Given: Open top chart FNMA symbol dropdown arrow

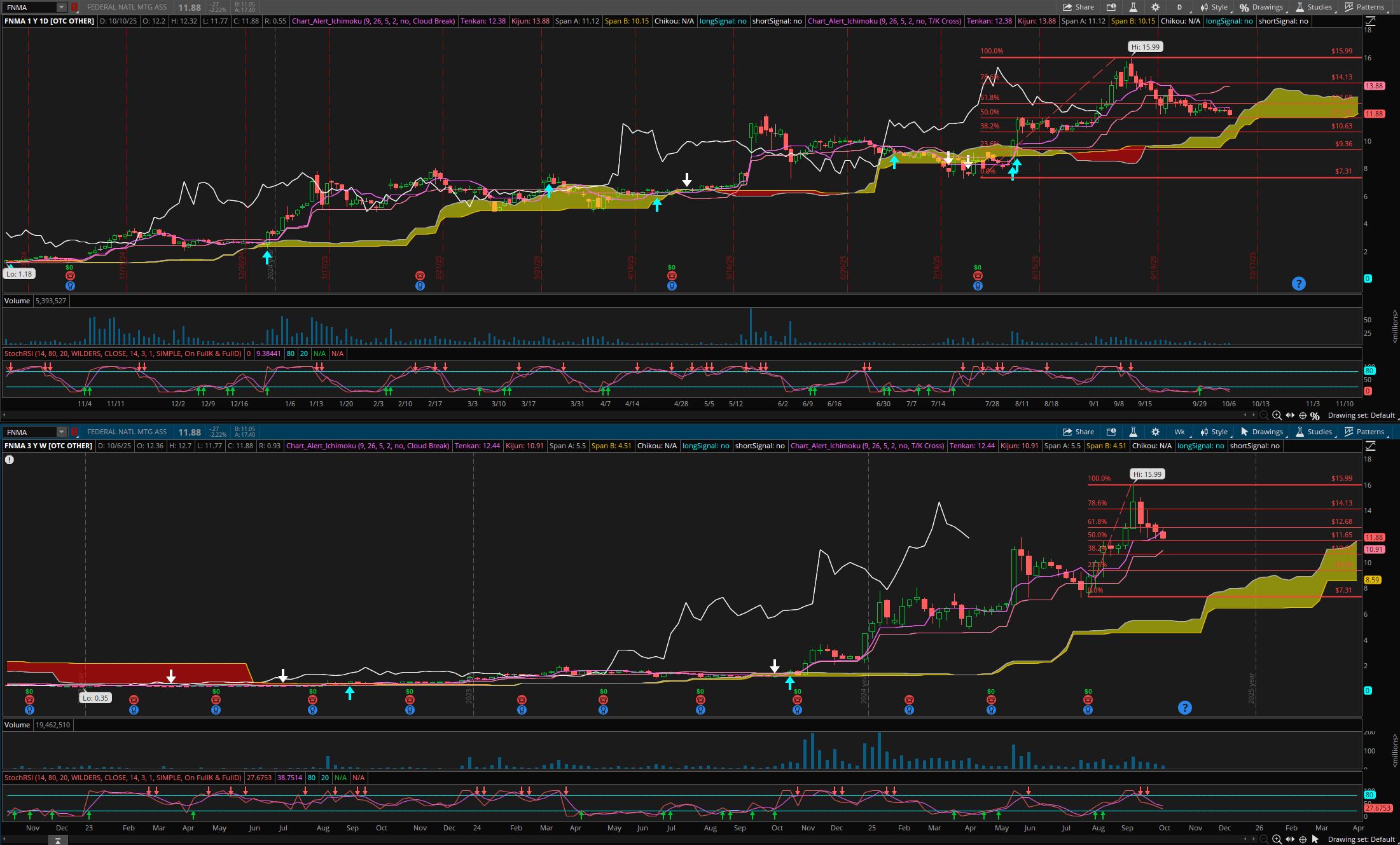Looking at the screenshot, I should pyautogui.click(x=61, y=7).
